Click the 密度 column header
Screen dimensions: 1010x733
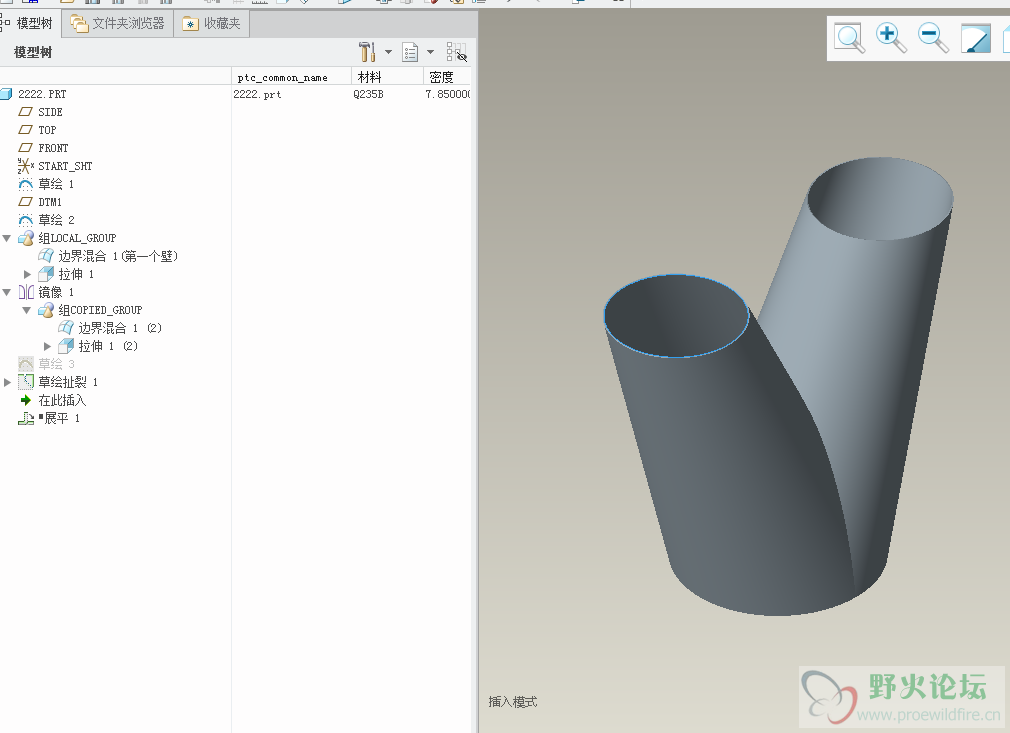447,77
